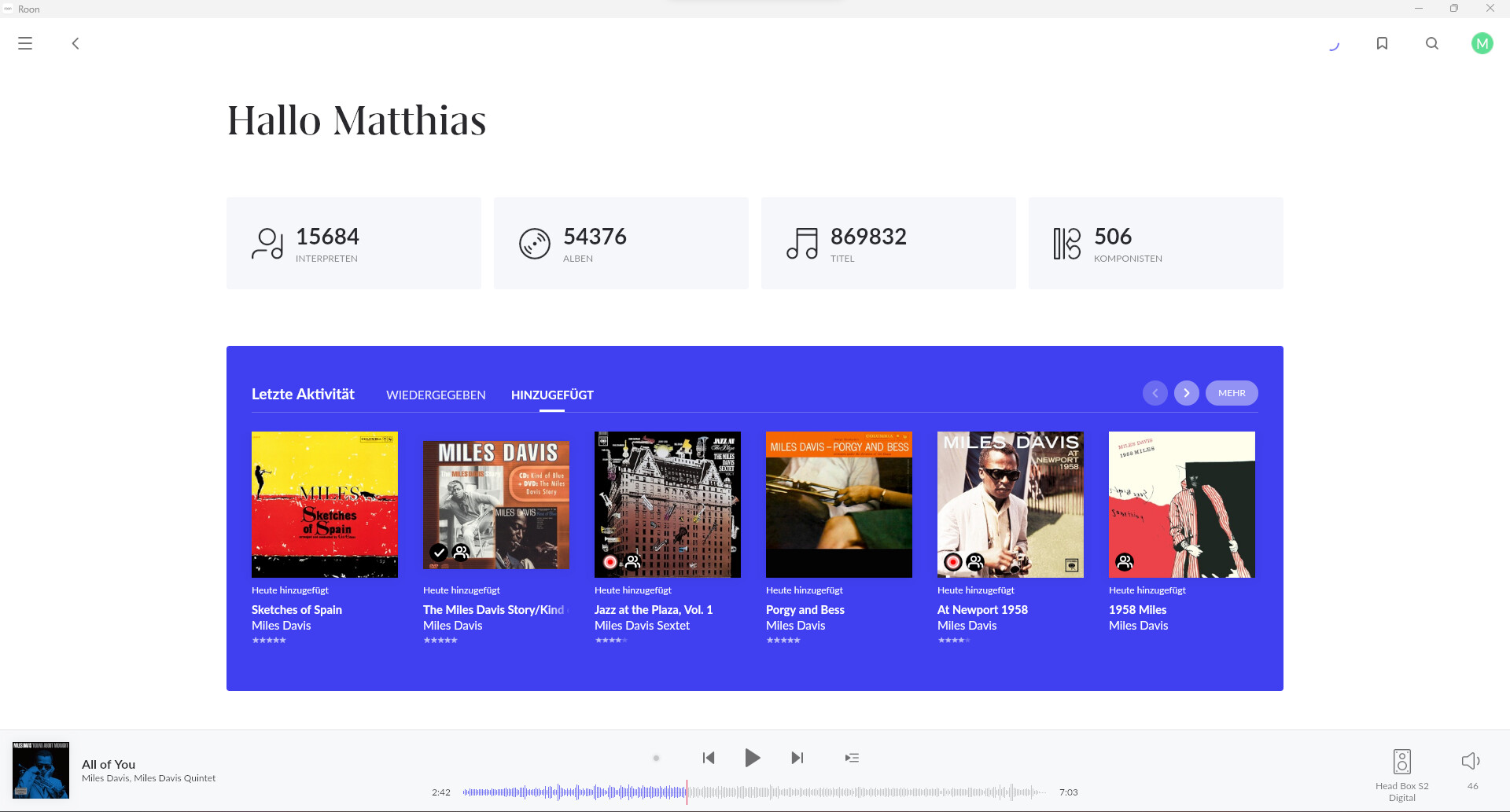Open the Interpreten count tile
This screenshot has height=812, width=1510.
click(x=353, y=243)
